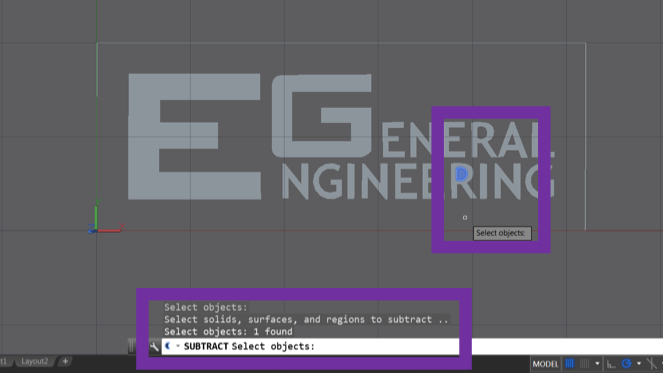Click the MODEL space button in status bar
663x373 pixels.
(x=545, y=364)
